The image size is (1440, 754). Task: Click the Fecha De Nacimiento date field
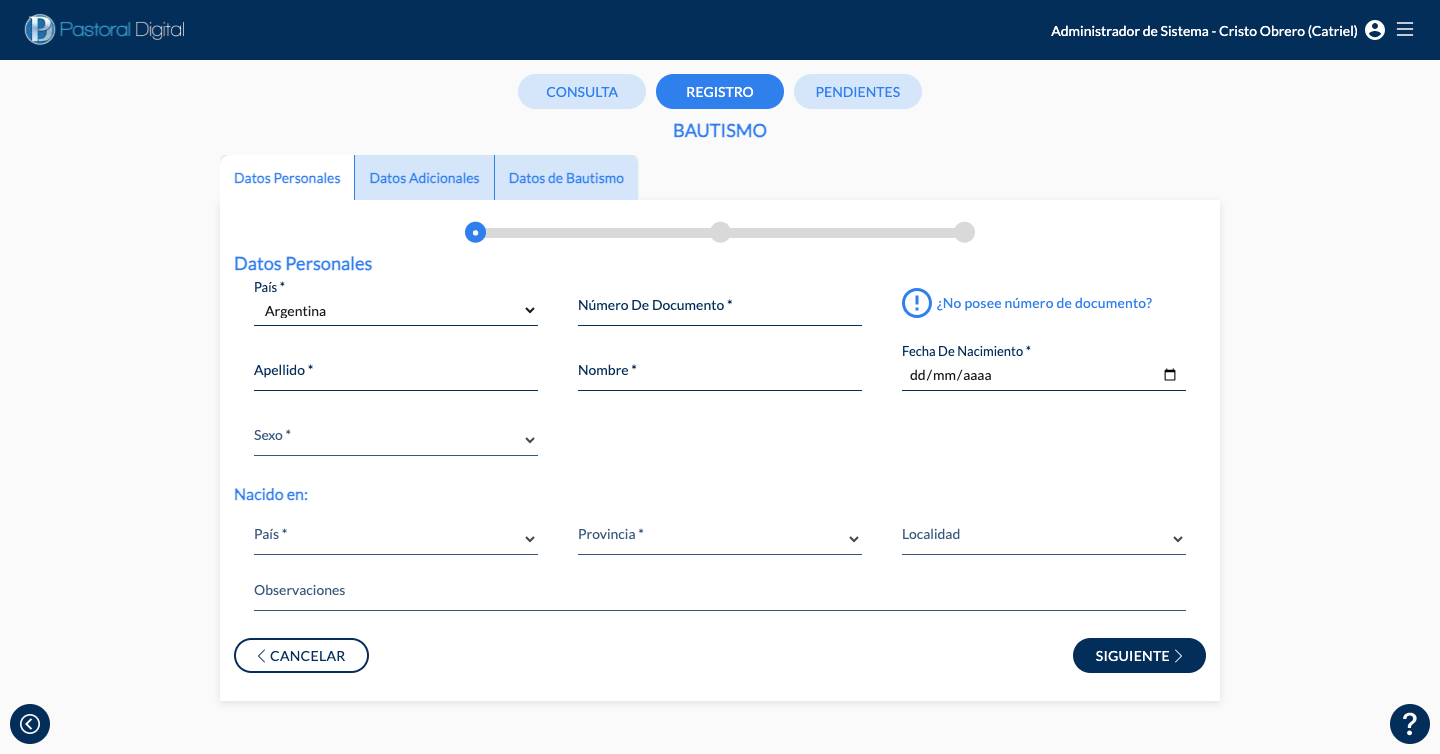[x=1044, y=376]
